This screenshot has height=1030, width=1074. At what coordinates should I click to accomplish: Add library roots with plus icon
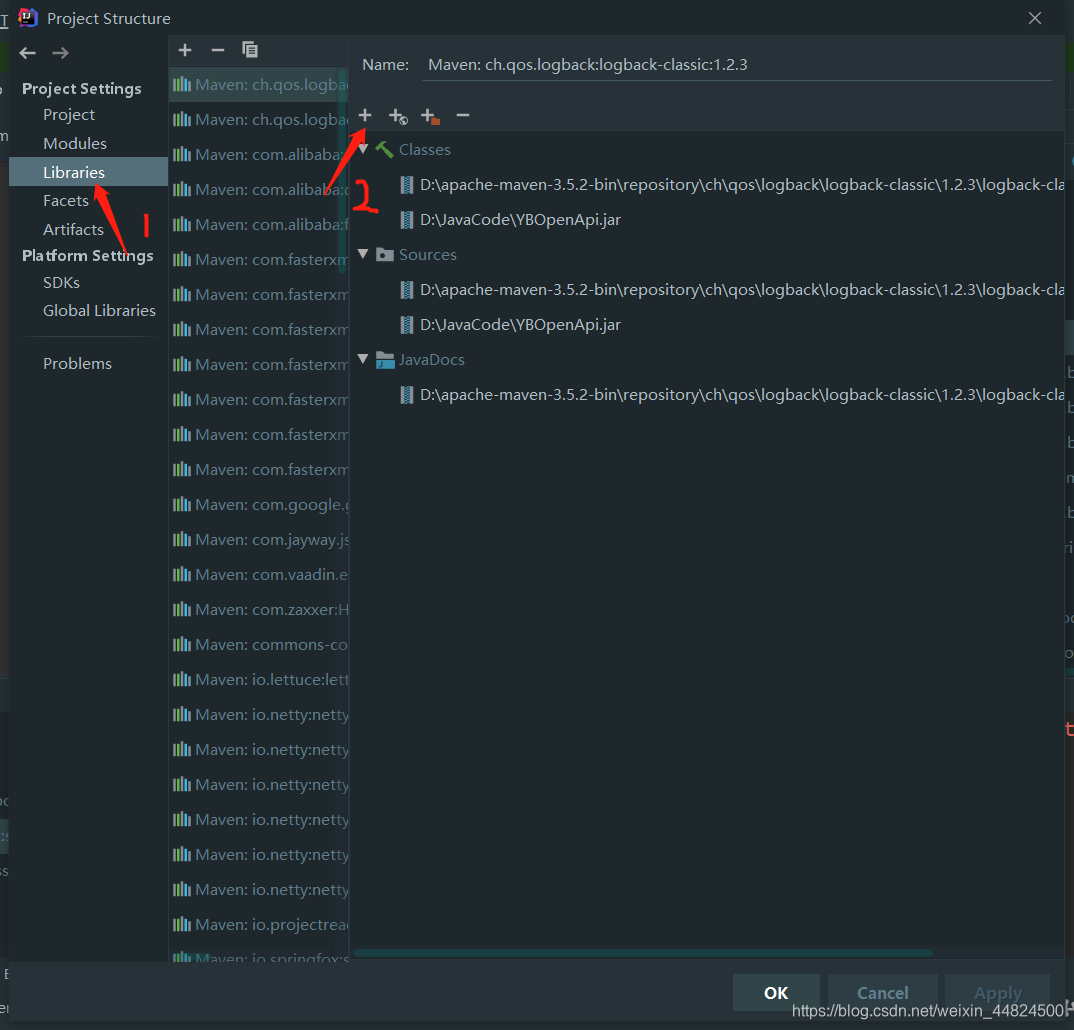tap(365, 115)
